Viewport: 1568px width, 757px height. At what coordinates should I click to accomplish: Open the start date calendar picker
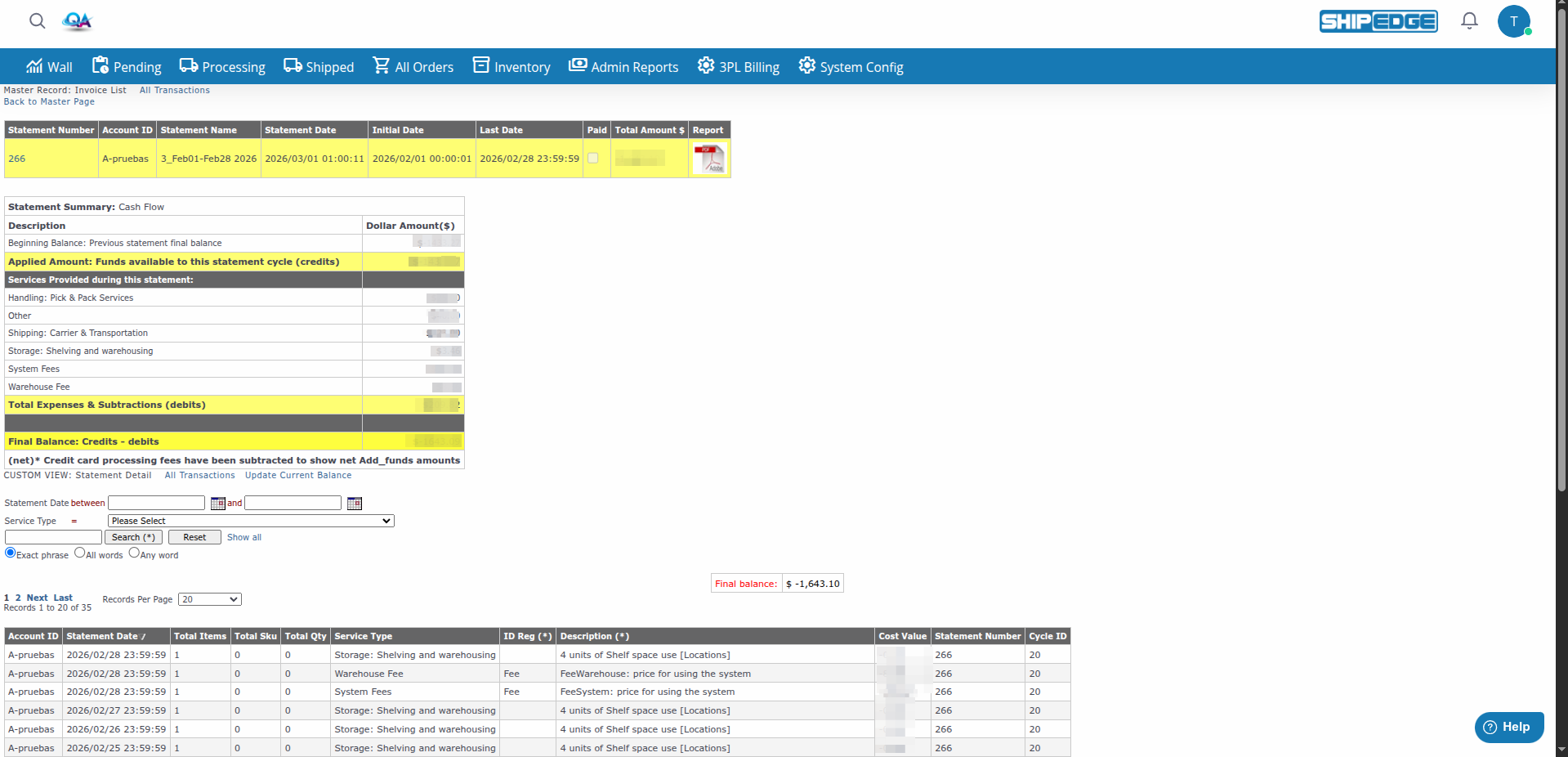click(217, 503)
